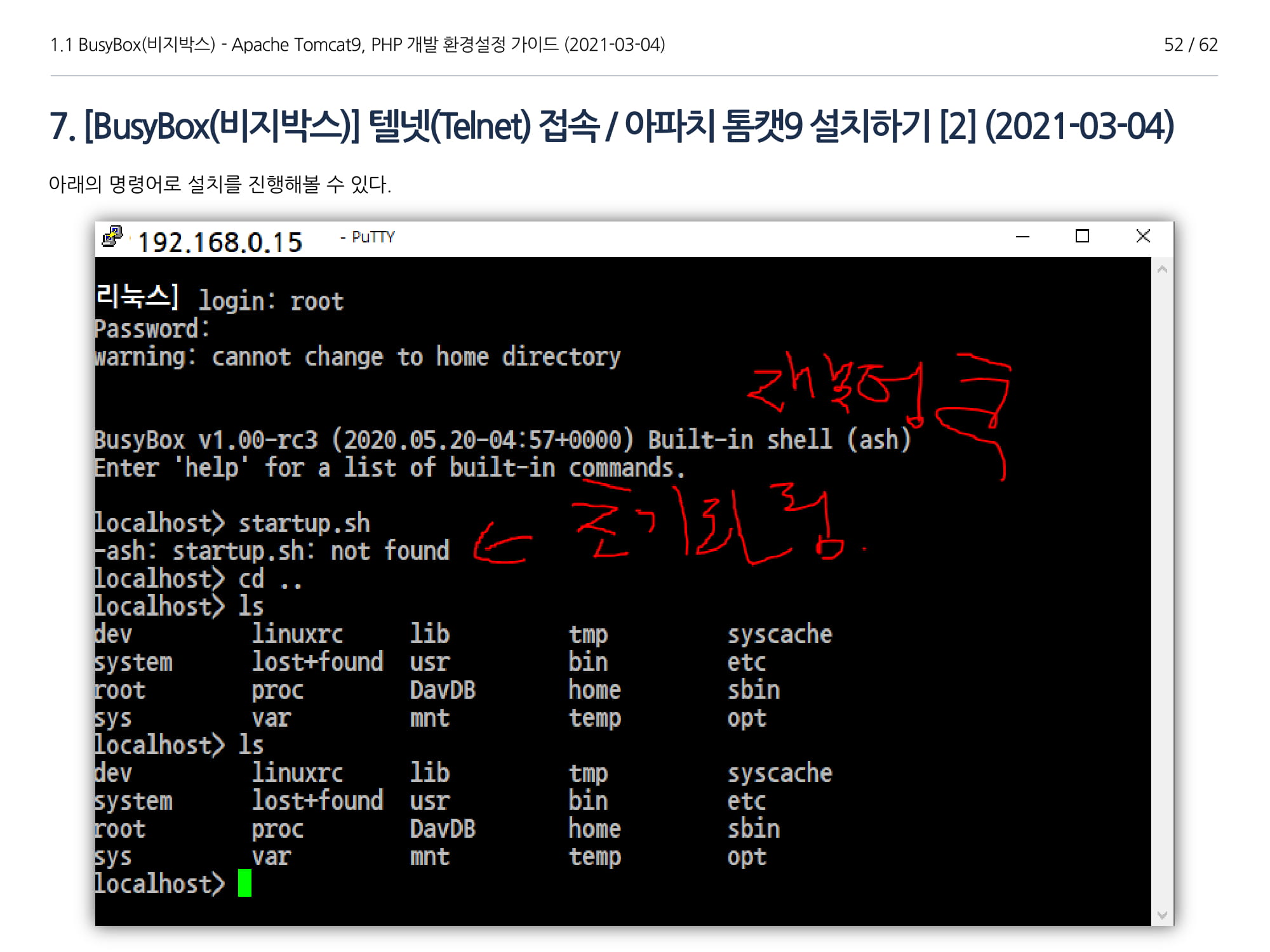
Task: Click syscache in second ls listing
Action: pos(779,773)
